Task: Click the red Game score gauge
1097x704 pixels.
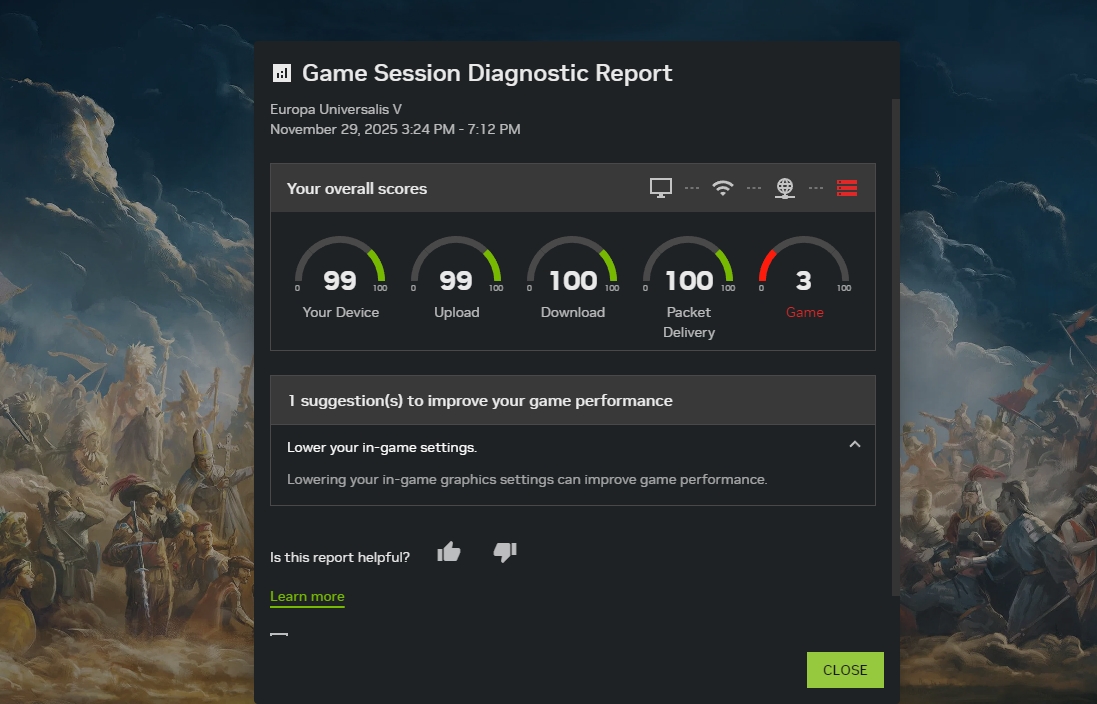Action: [805, 265]
